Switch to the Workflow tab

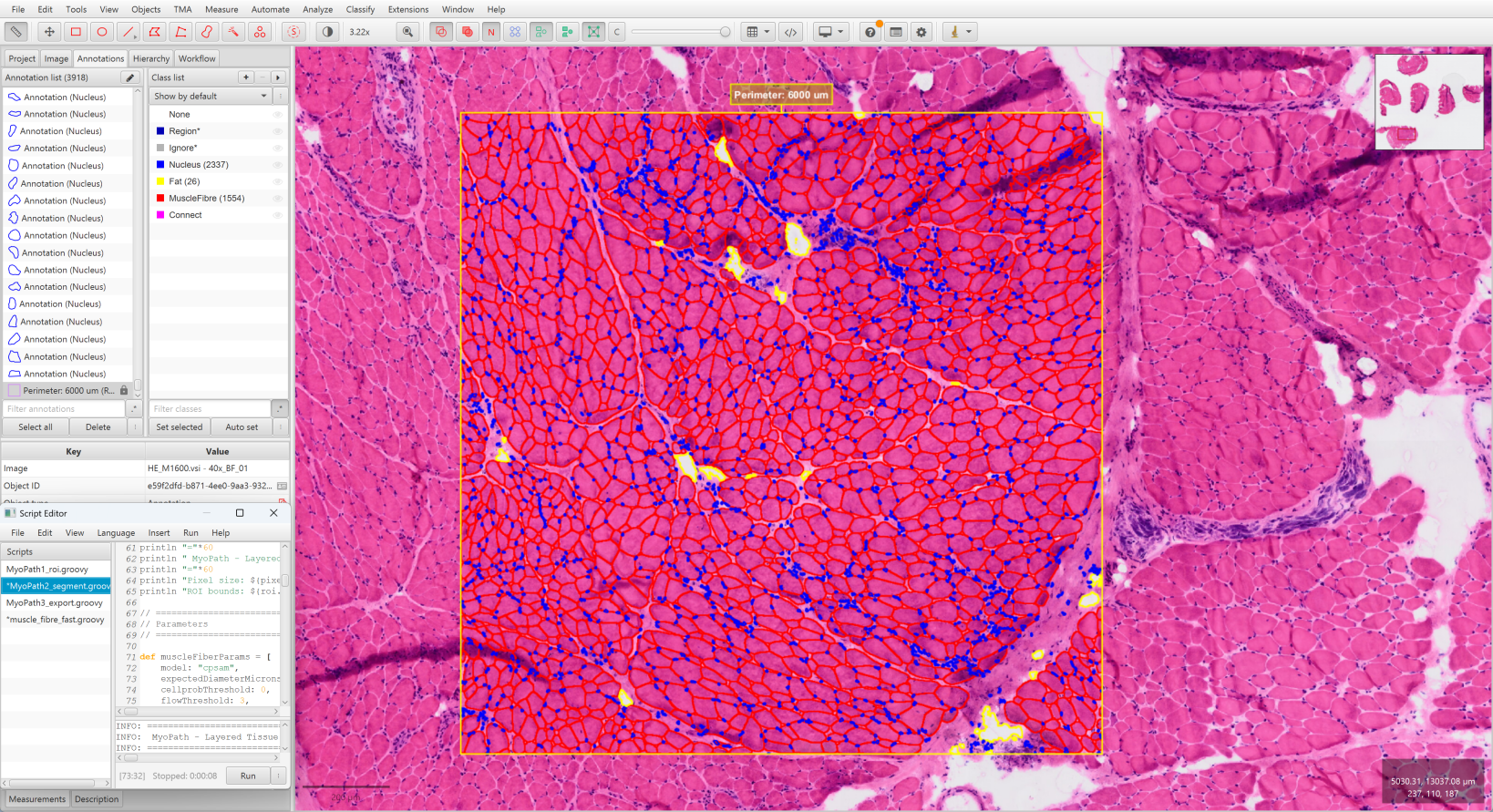[197, 58]
